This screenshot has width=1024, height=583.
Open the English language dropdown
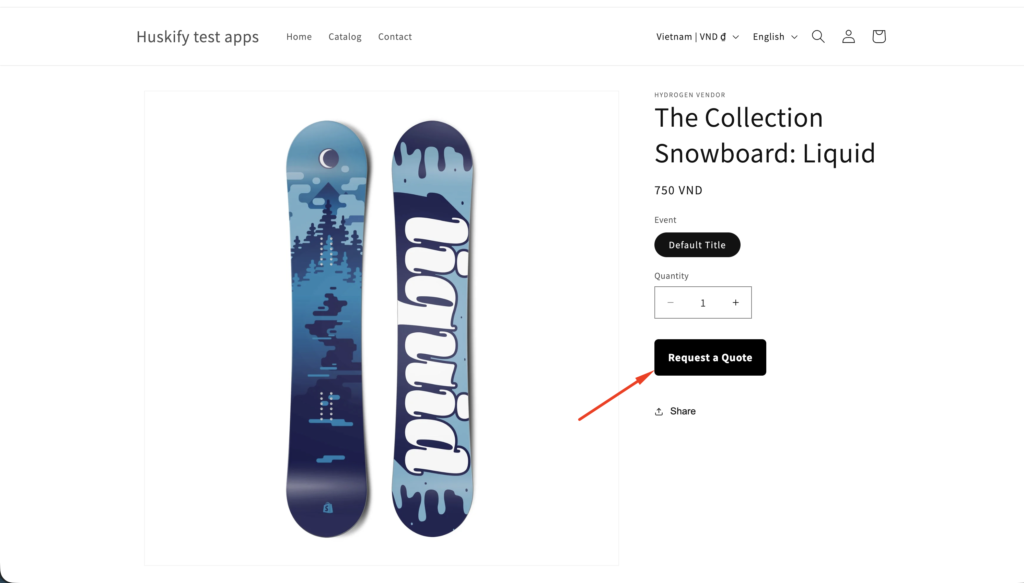pos(775,37)
